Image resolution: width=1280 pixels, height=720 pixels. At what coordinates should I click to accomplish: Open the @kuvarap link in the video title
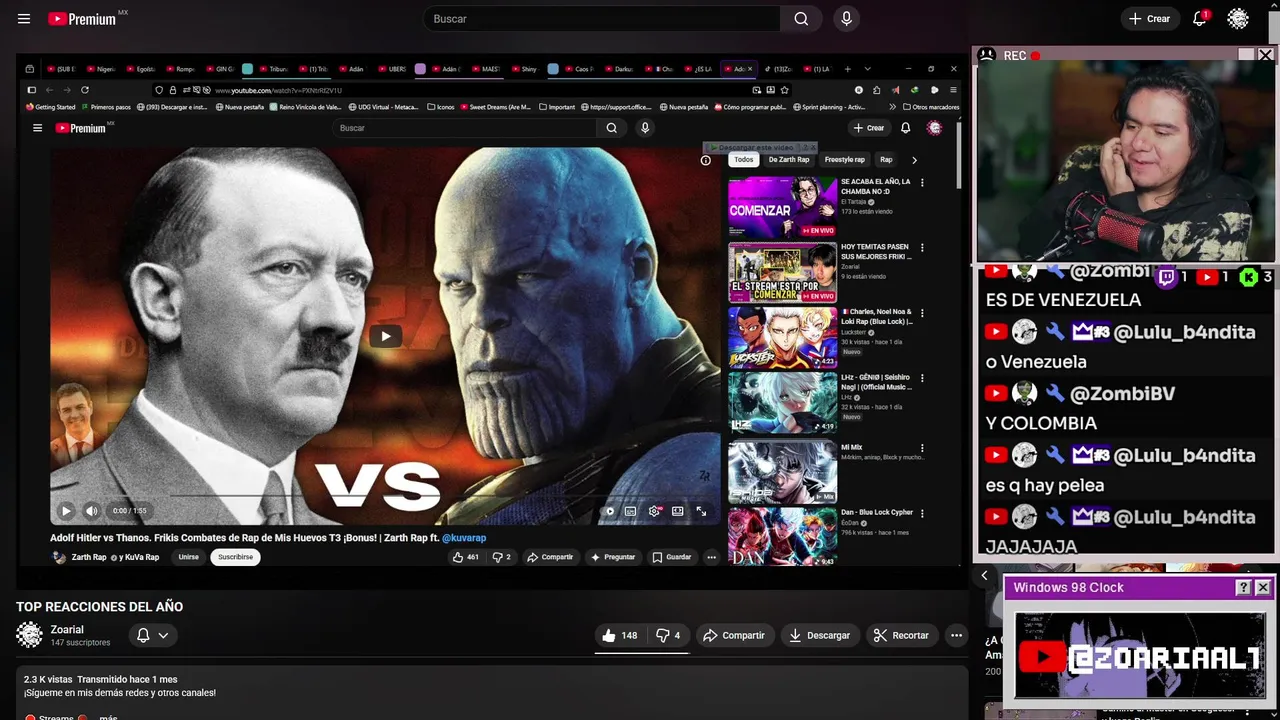pos(464,538)
